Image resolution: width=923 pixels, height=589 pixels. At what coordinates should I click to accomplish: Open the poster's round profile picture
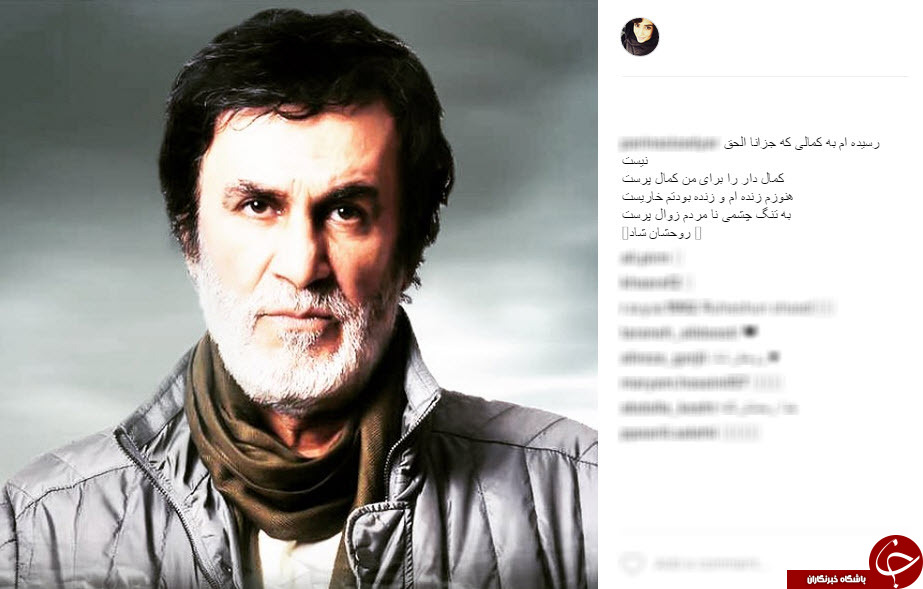tap(639, 36)
